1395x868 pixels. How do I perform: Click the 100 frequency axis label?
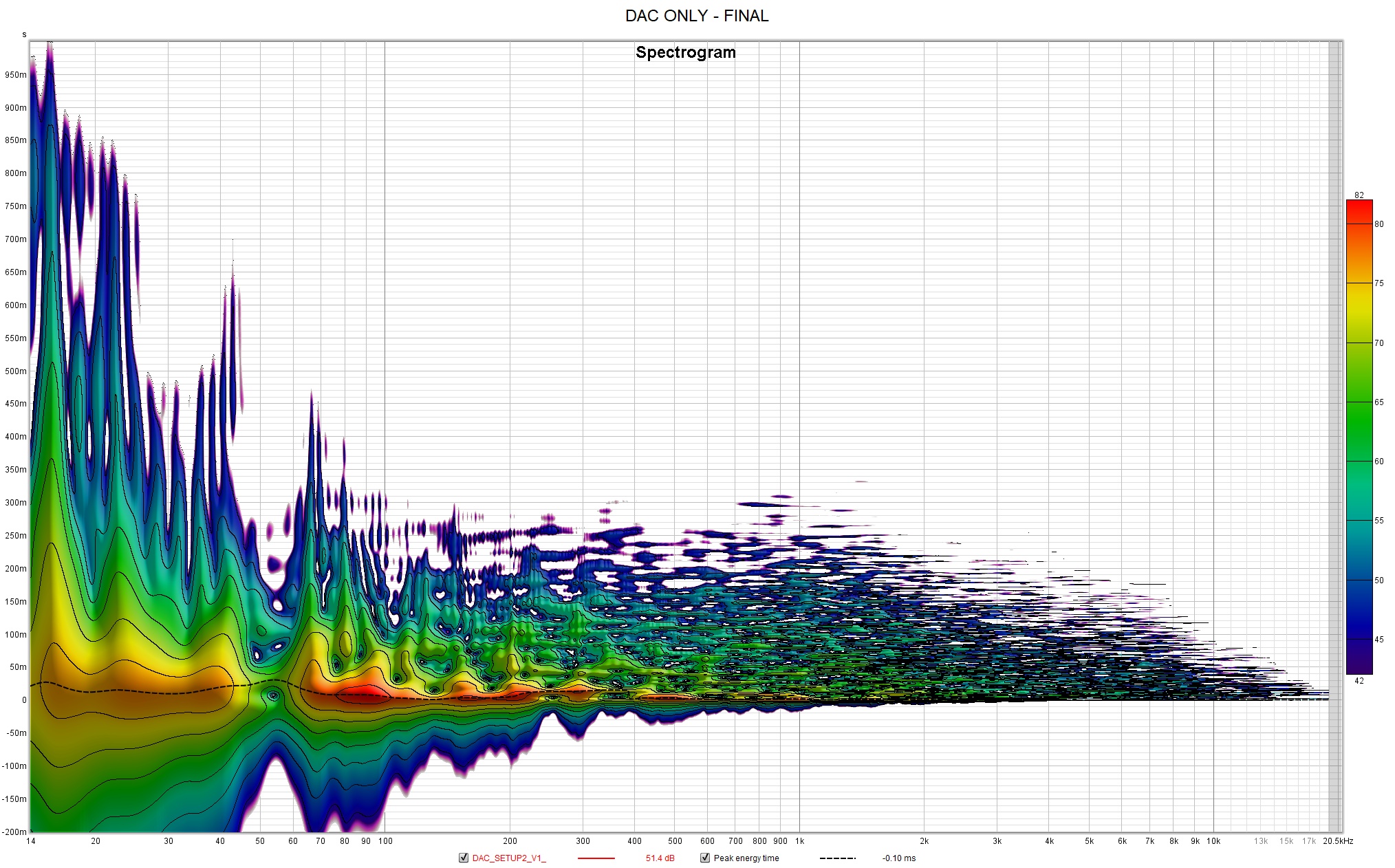[385, 841]
